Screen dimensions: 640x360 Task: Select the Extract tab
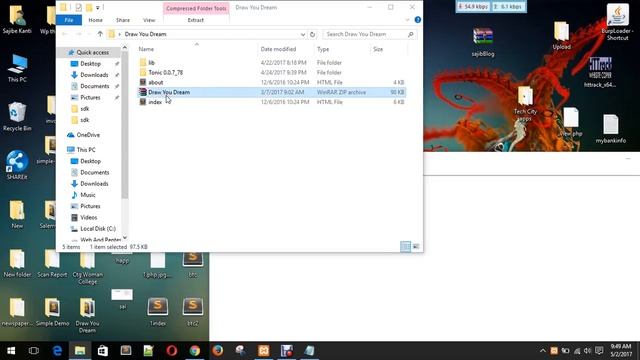tap(196, 20)
